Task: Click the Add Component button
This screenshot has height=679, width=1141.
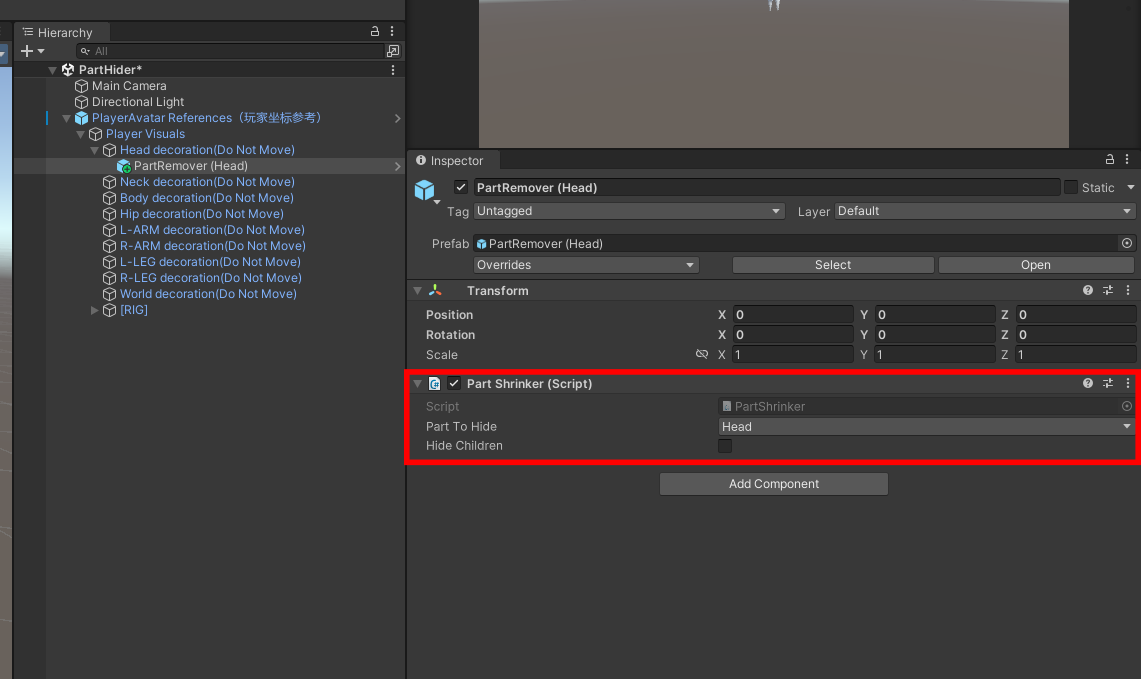Action: coord(773,483)
